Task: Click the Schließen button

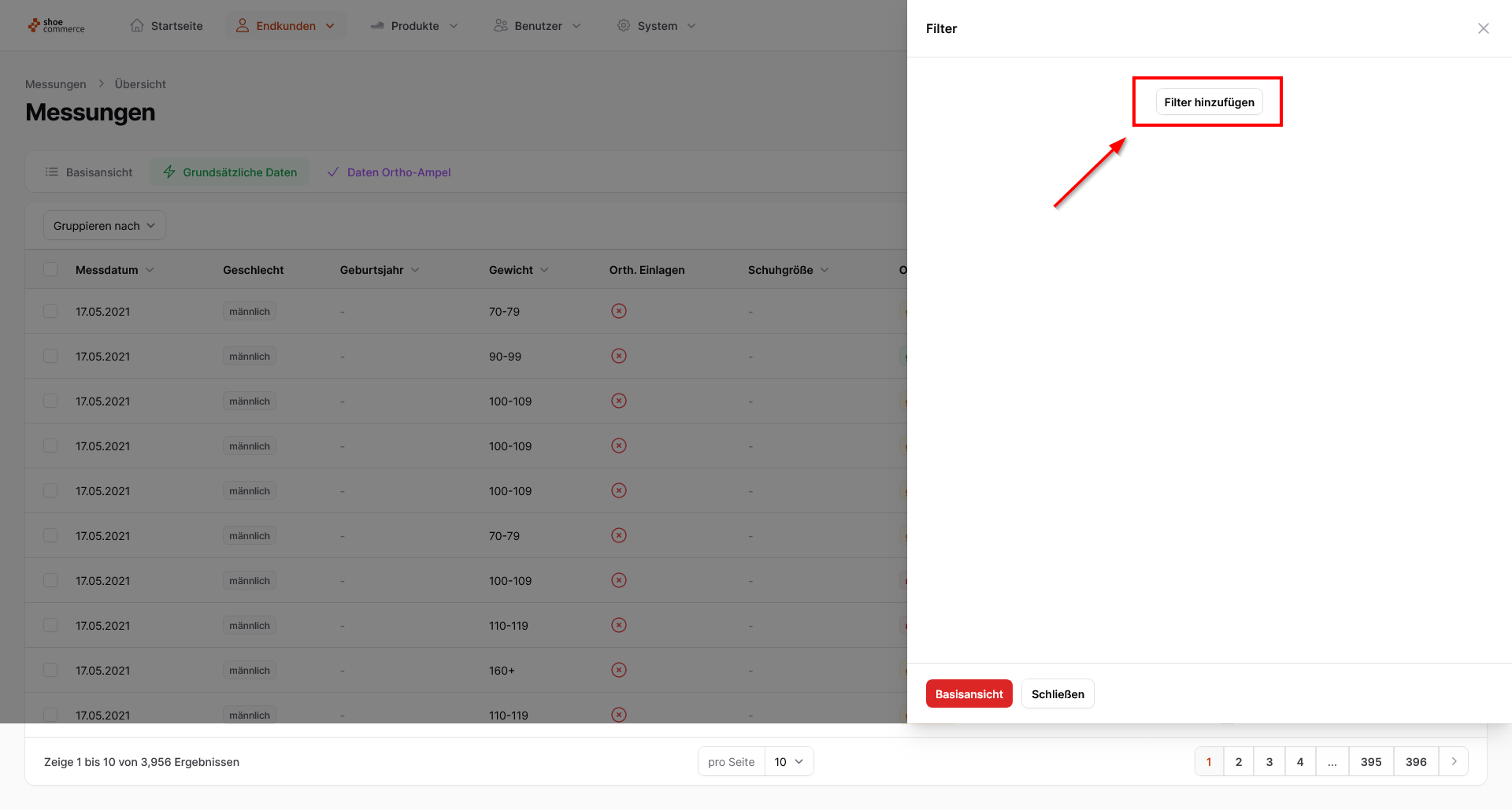Action: pyautogui.click(x=1058, y=693)
